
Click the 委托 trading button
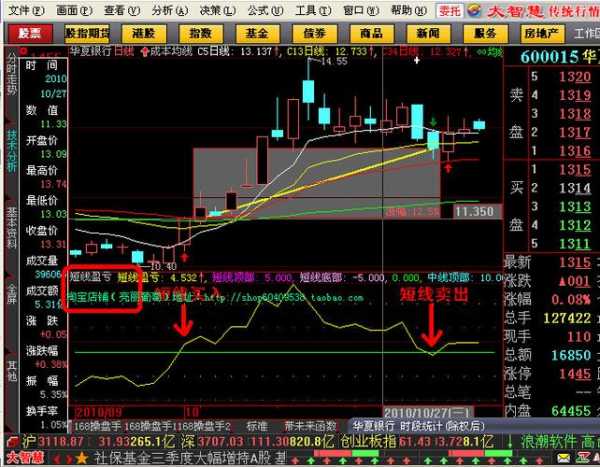pos(450,11)
